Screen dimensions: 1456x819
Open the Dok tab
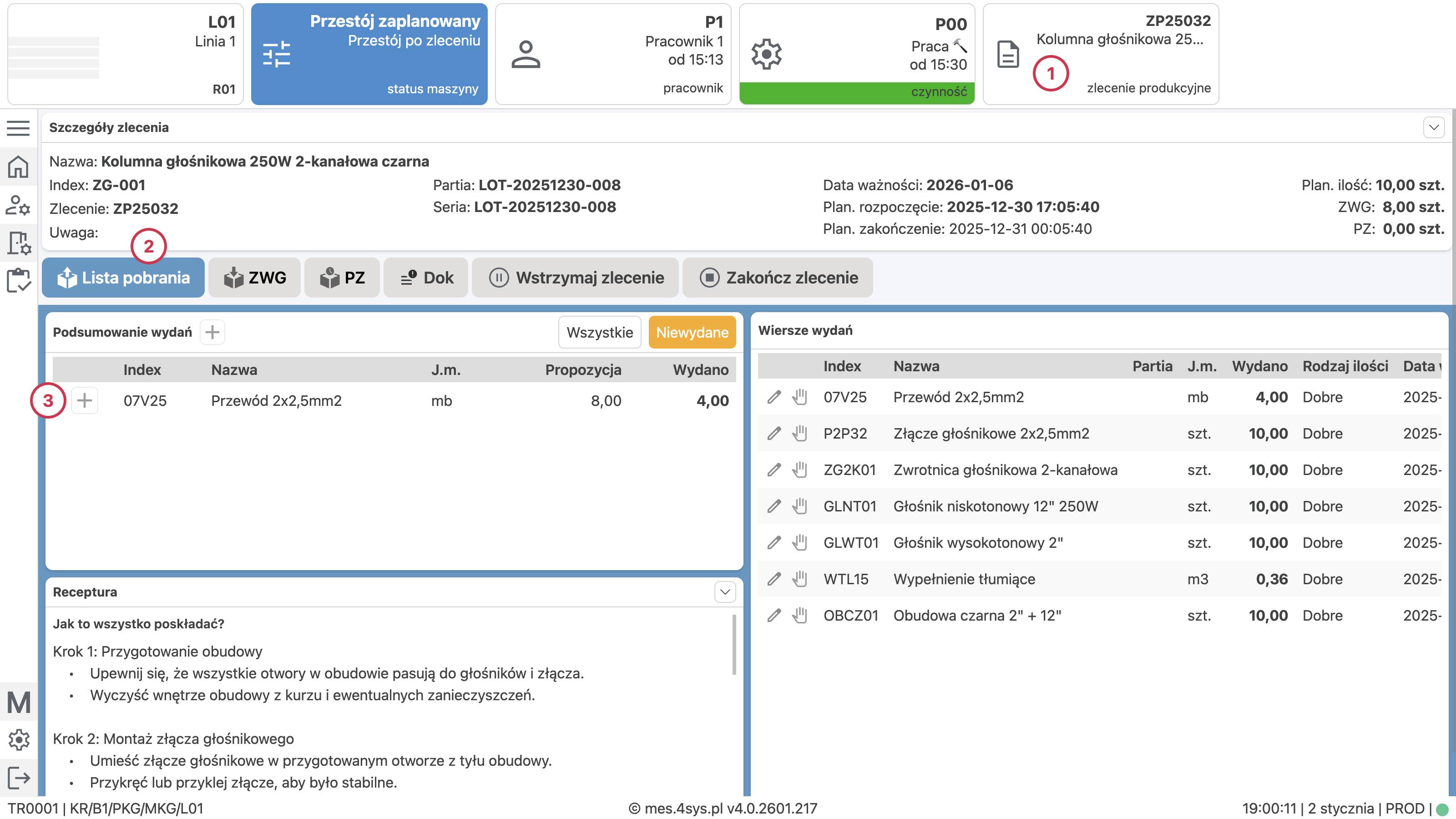(425, 278)
